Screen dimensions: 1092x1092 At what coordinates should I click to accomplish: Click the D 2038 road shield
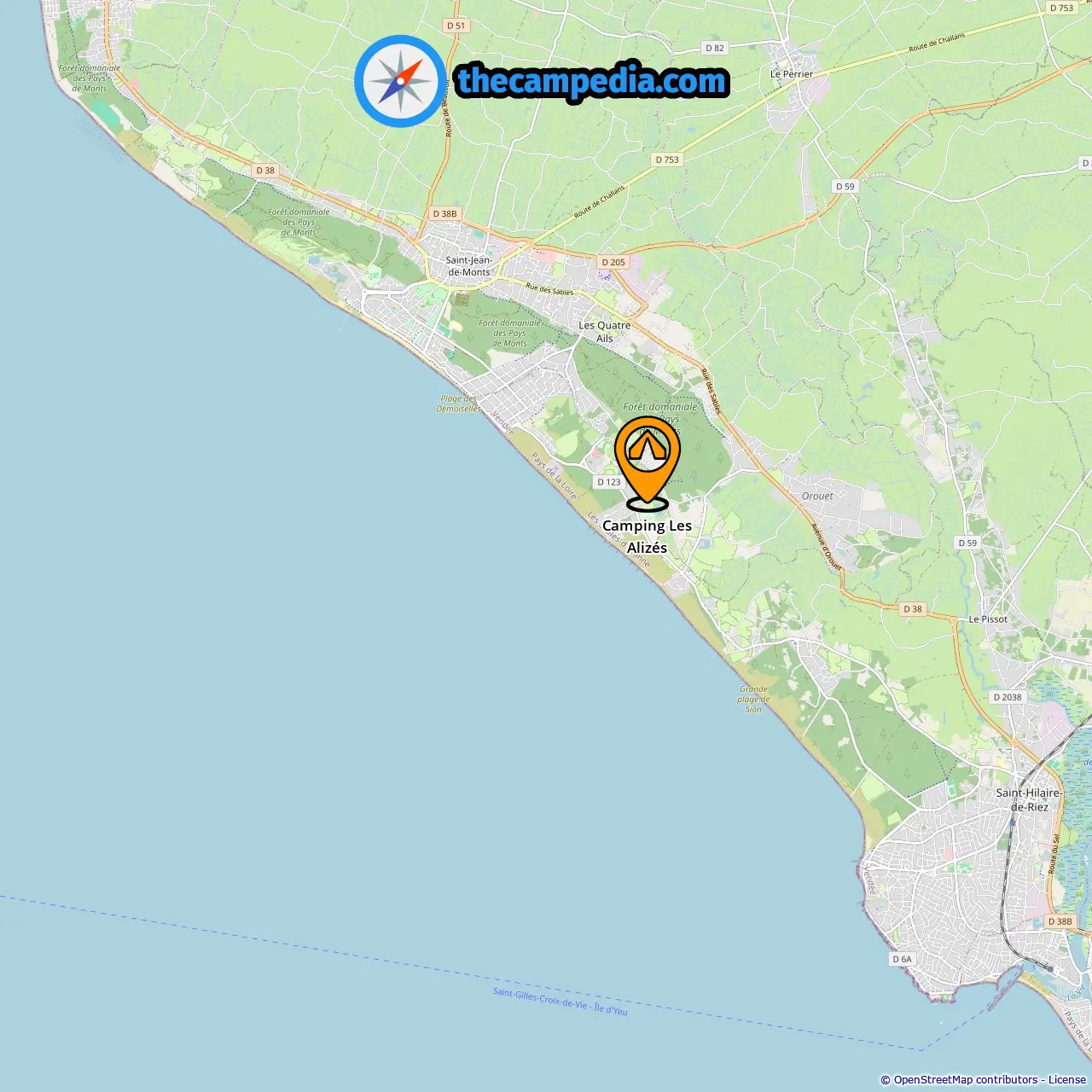click(1008, 697)
